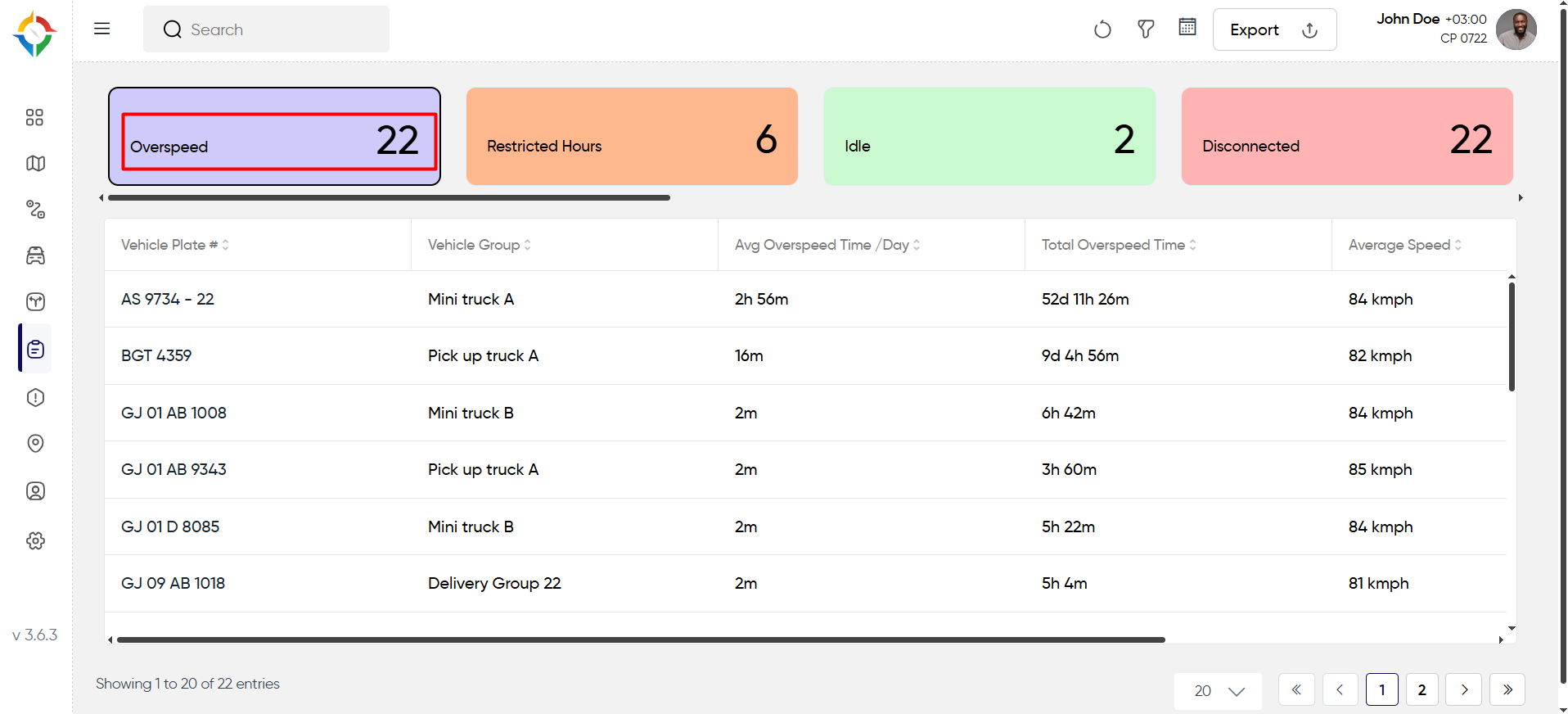Go to the last page
The image size is (1568, 714).
click(1507, 689)
